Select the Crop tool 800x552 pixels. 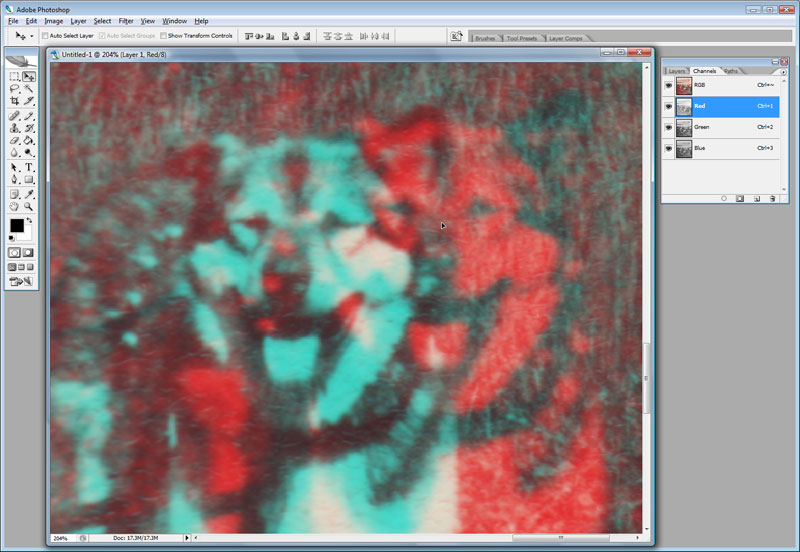[15, 101]
